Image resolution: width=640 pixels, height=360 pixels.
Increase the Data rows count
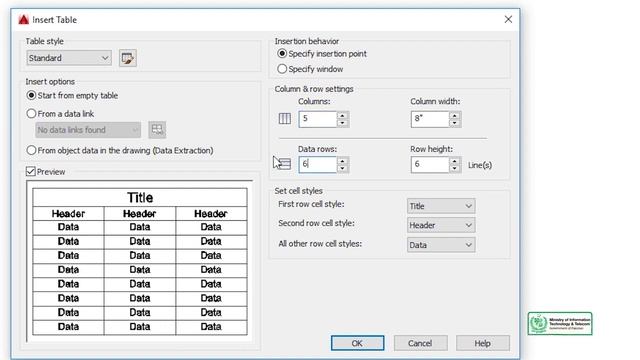pyautogui.click(x=343, y=161)
